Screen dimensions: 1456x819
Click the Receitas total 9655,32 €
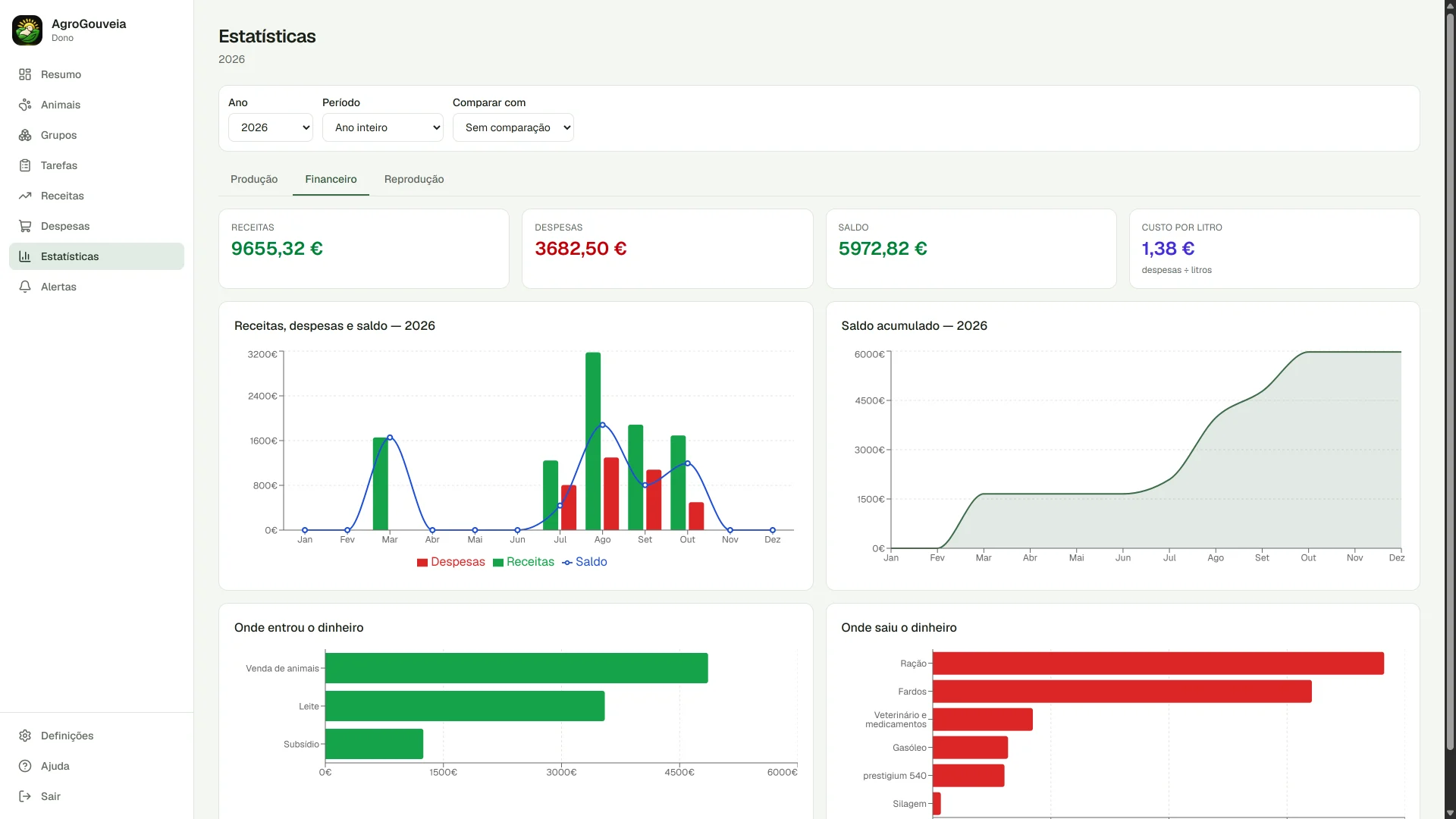coord(277,249)
